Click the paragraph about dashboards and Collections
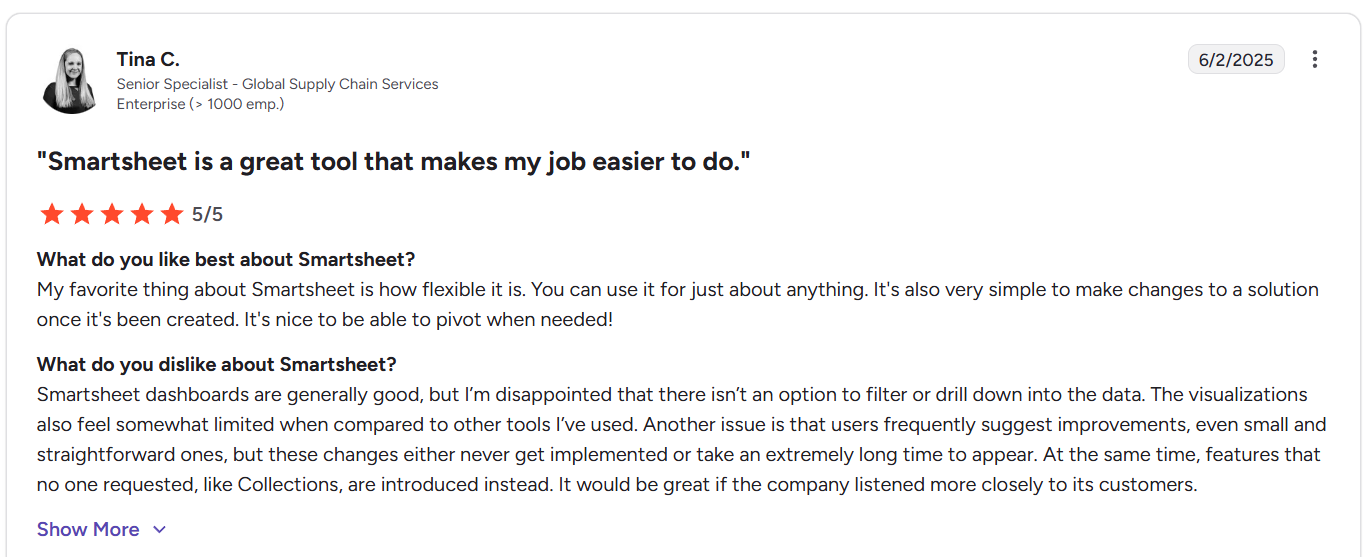Viewport: 1363px width, 557px height. (680, 440)
